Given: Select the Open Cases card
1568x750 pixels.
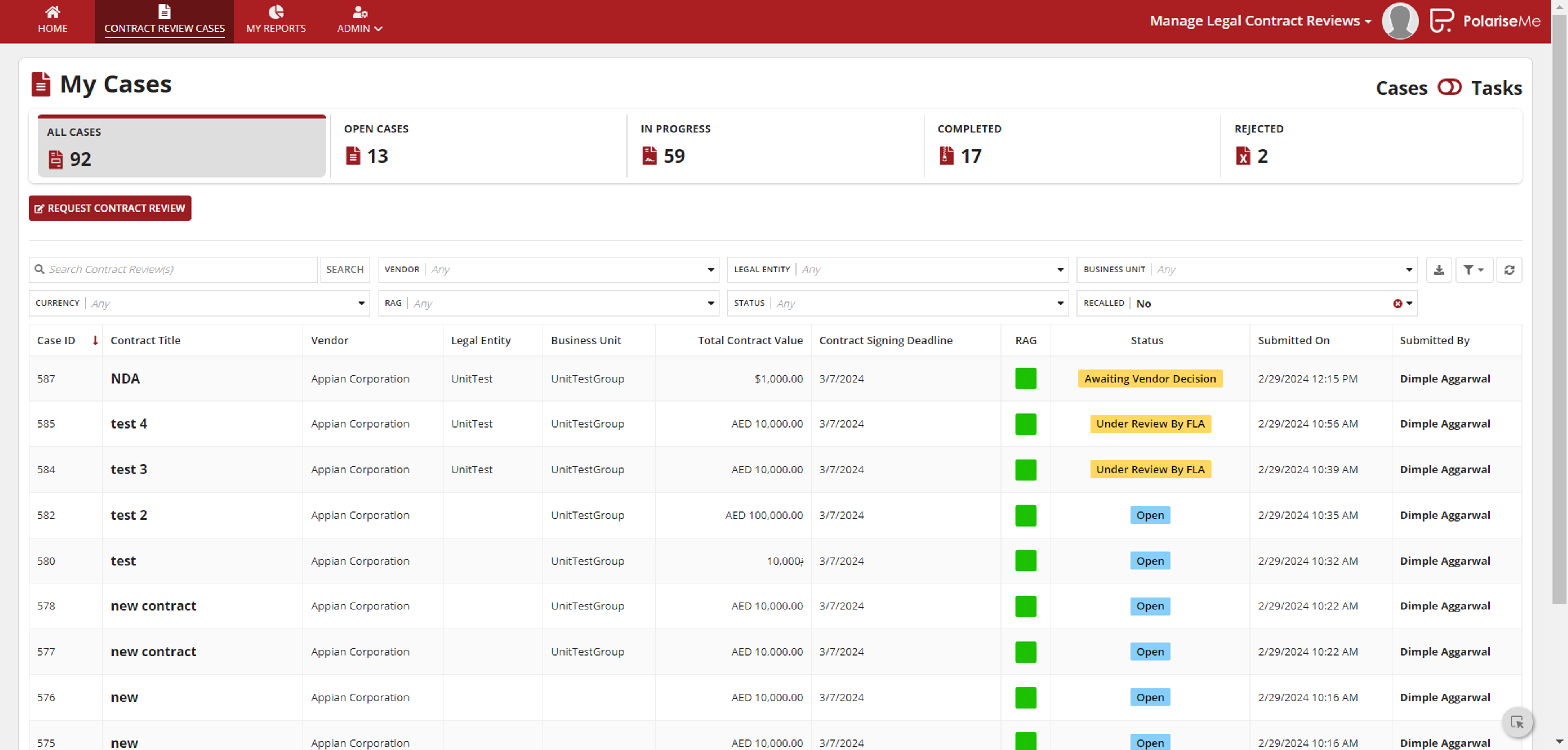Looking at the screenshot, I should [479, 146].
